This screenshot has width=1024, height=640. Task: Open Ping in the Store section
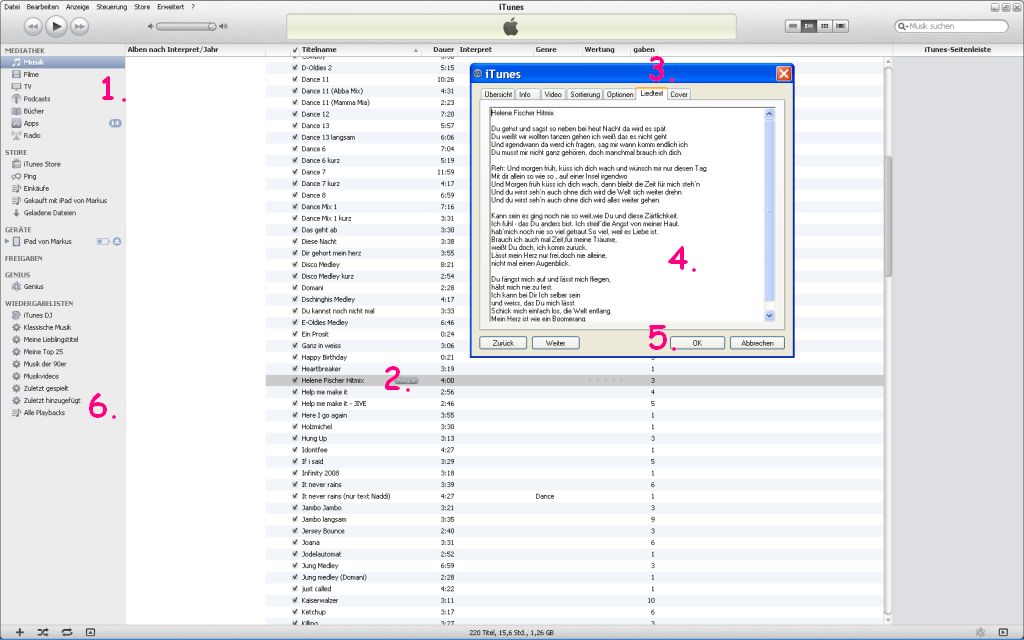[x=29, y=176]
